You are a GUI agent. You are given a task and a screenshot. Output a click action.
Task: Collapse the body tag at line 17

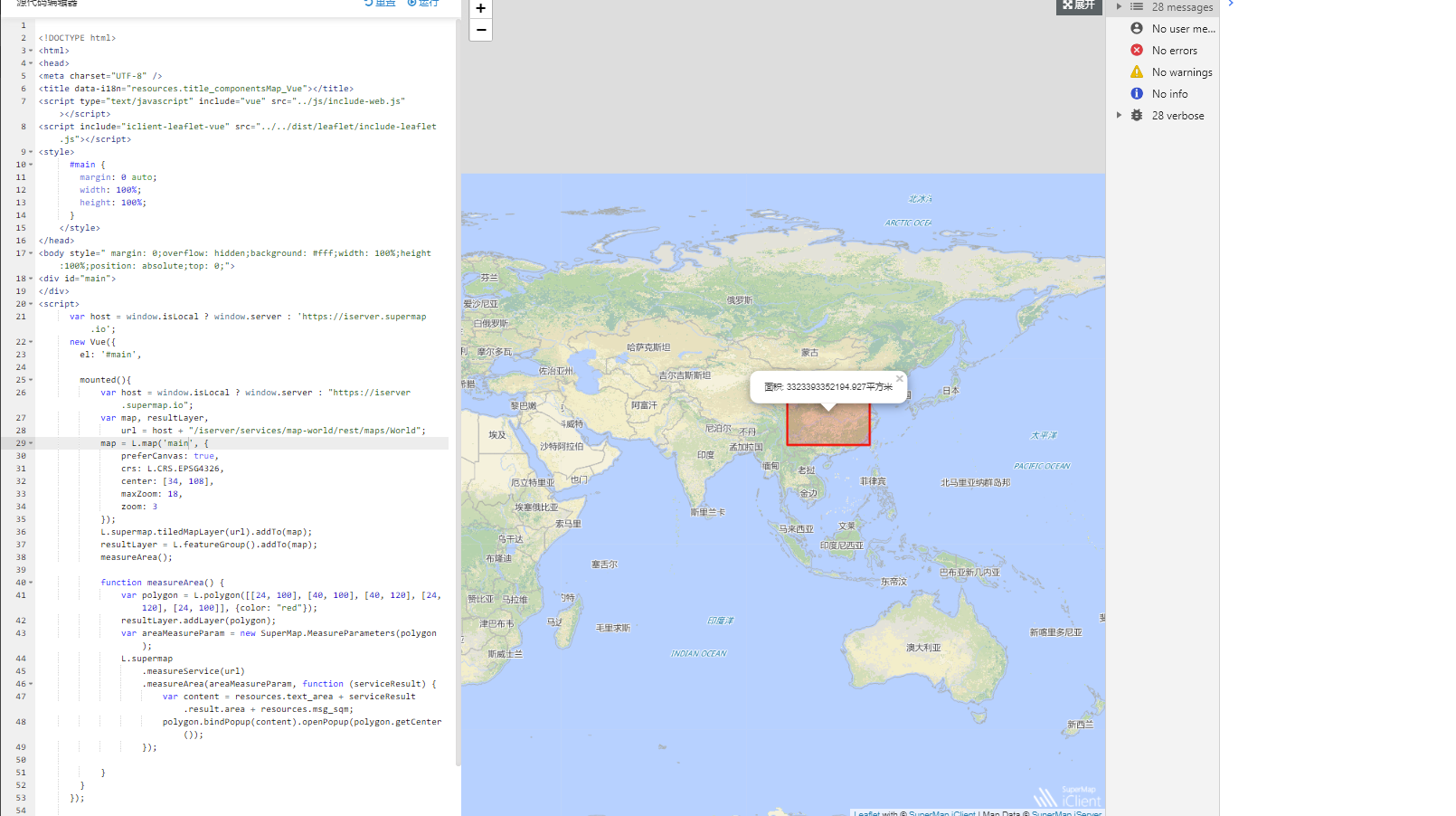pos(31,253)
